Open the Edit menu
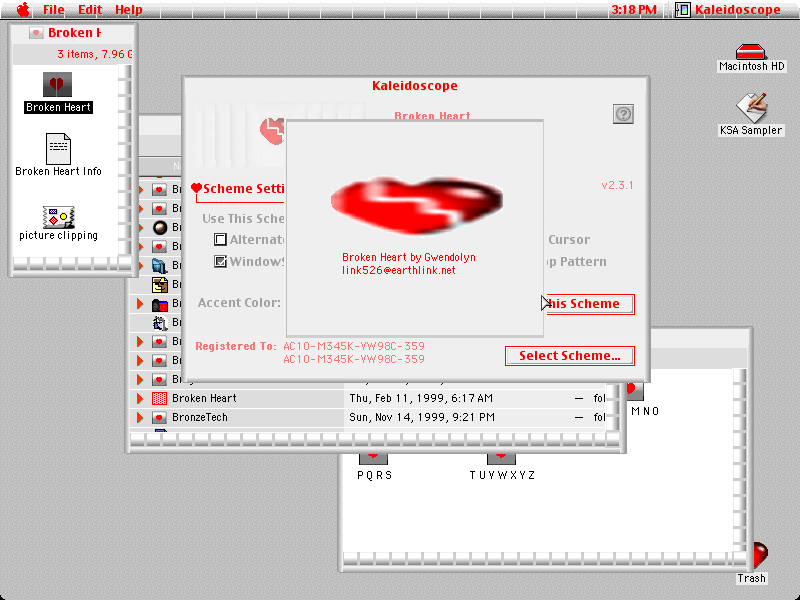This screenshot has width=800, height=600. (x=90, y=10)
